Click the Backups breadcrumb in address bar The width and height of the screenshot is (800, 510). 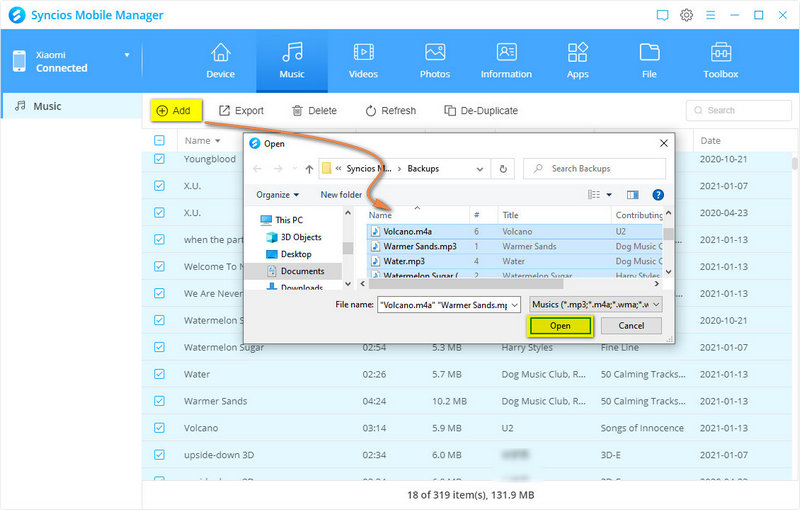pyautogui.click(x=423, y=169)
